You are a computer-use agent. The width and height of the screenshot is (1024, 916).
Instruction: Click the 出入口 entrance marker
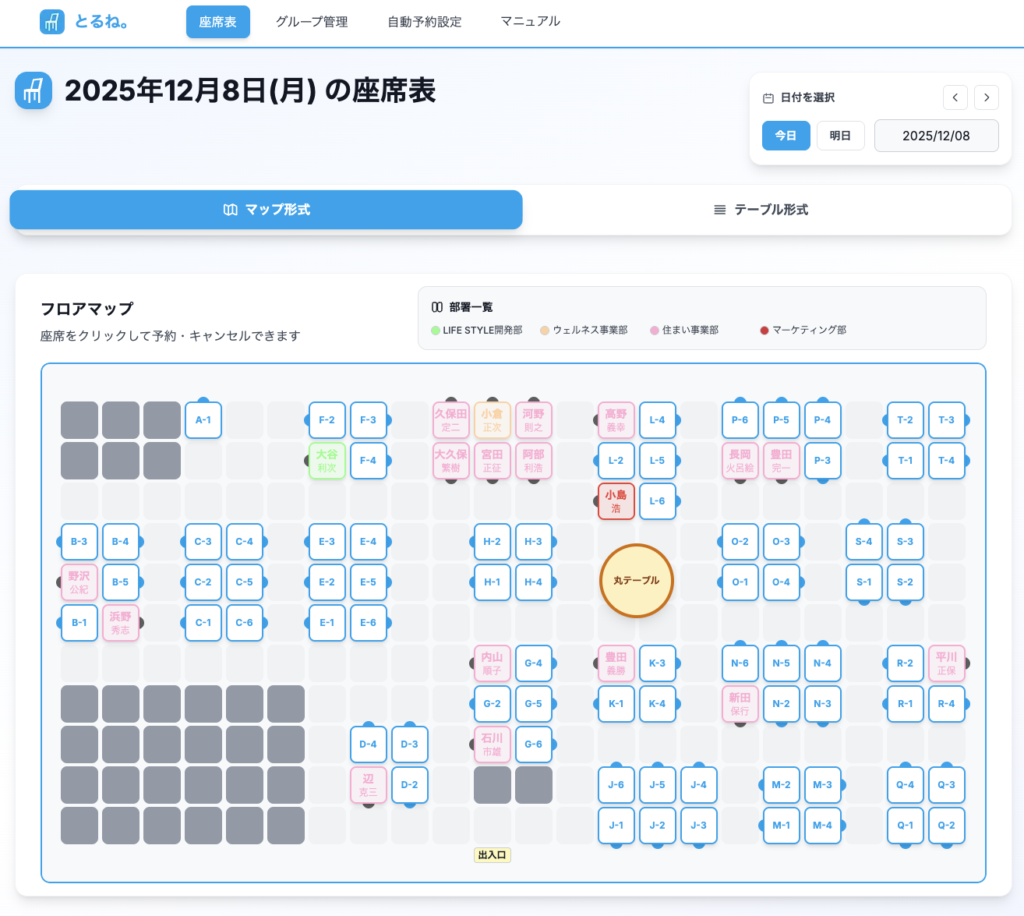coord(492,855)
